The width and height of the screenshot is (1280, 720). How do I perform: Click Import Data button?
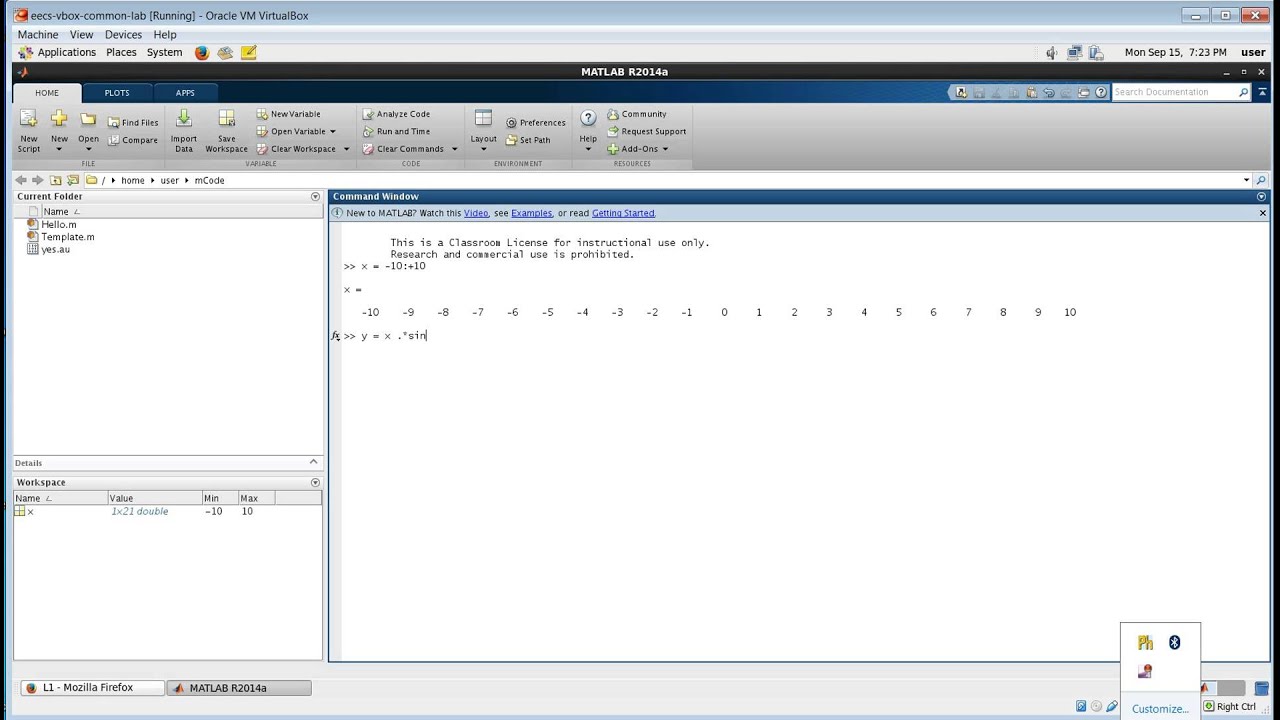point(184,131)
